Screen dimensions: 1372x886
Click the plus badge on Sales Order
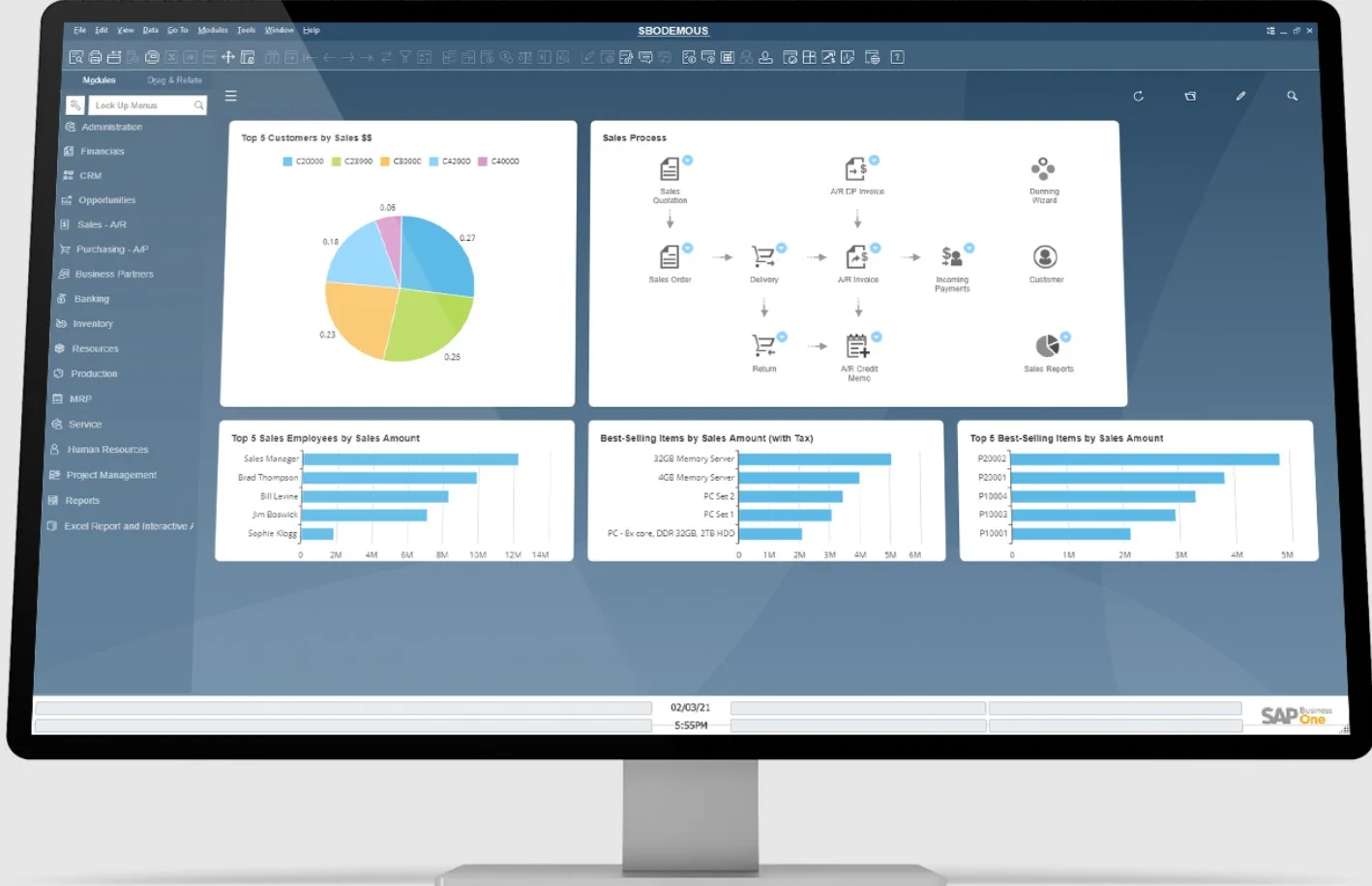coord(688,249)
